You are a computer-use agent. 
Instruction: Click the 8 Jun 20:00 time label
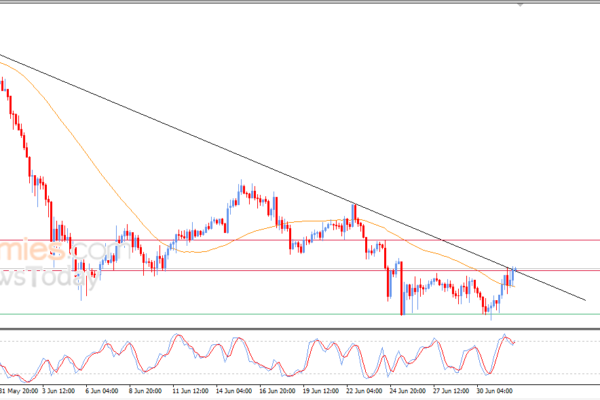145,391
